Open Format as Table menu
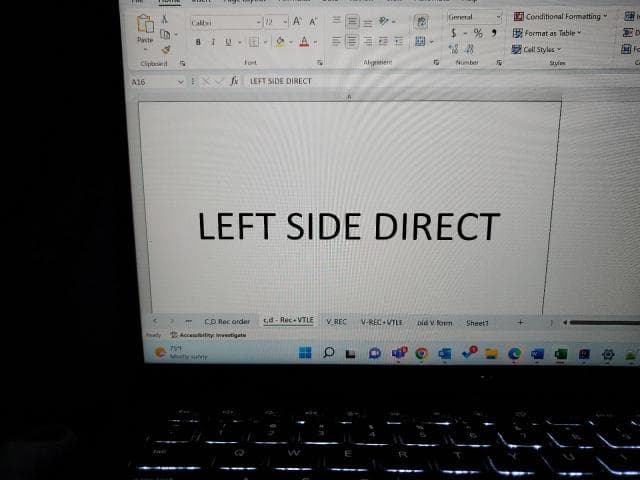640x480 pixels. (547, 33)
